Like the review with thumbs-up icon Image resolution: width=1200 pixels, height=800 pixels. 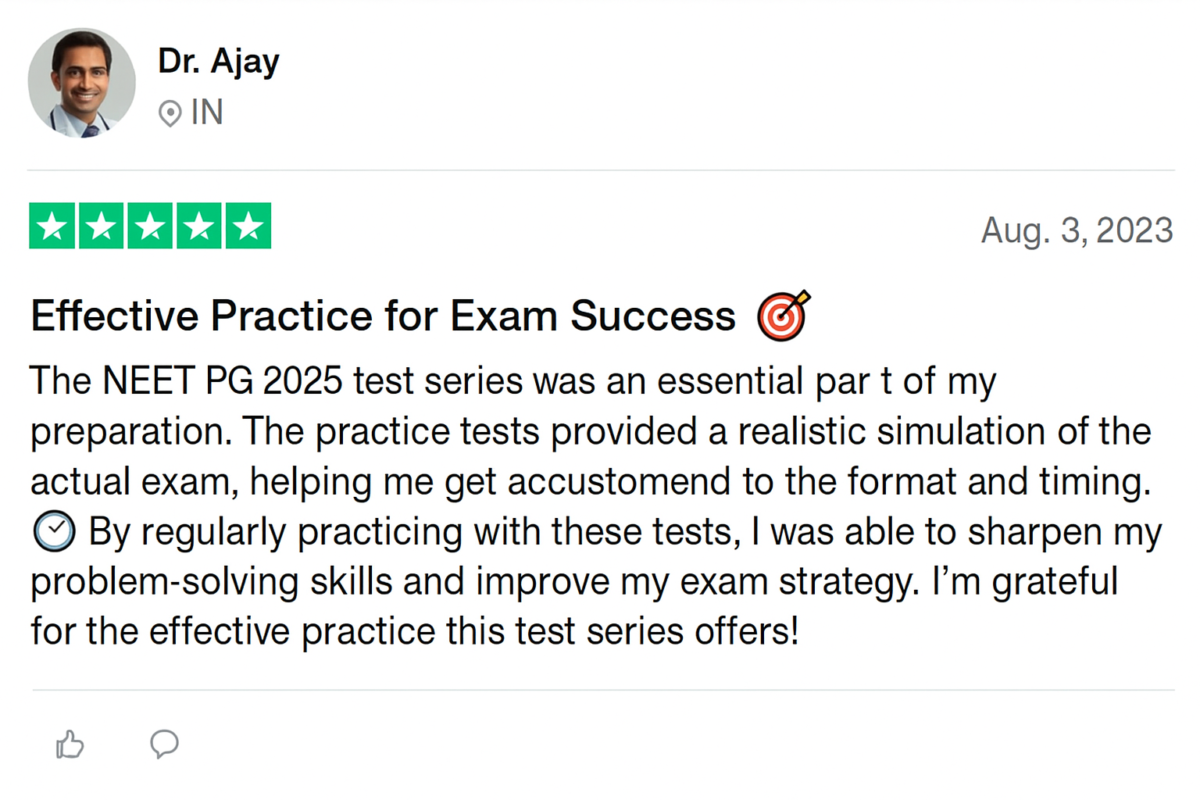point(70,744)
